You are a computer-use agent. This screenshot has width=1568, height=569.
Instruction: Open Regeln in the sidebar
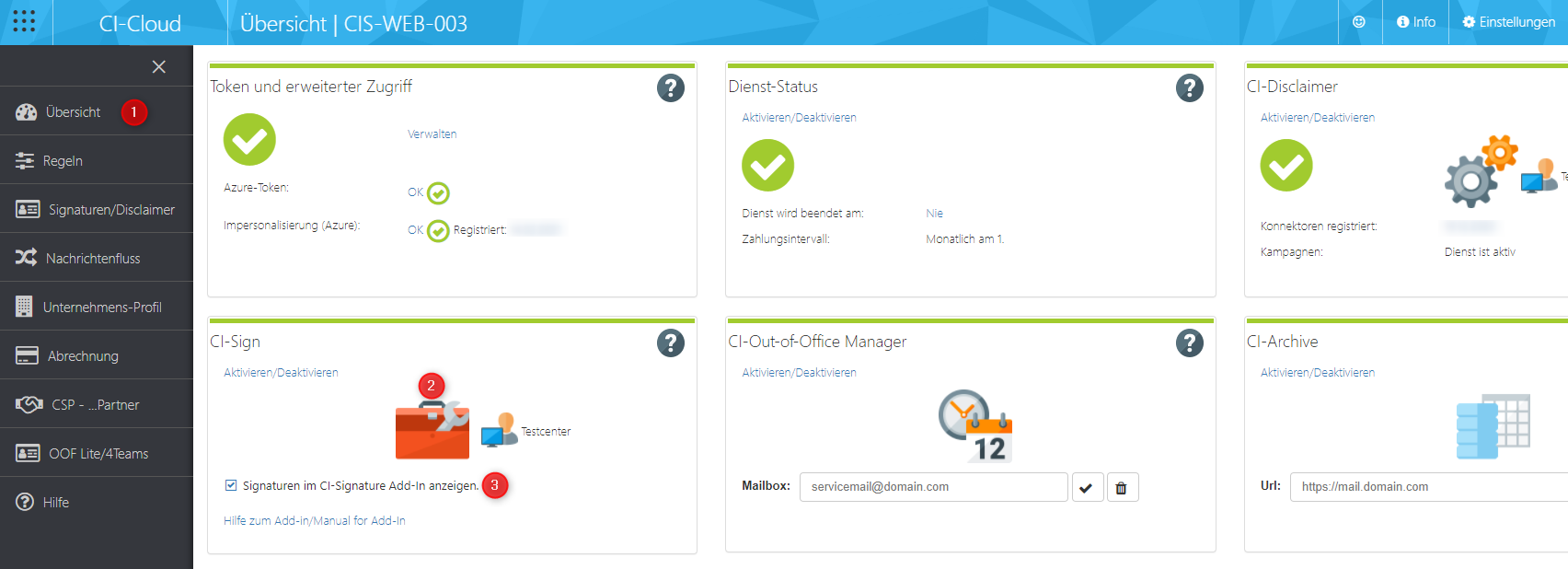pyautogui.click(x=63, y=161)
